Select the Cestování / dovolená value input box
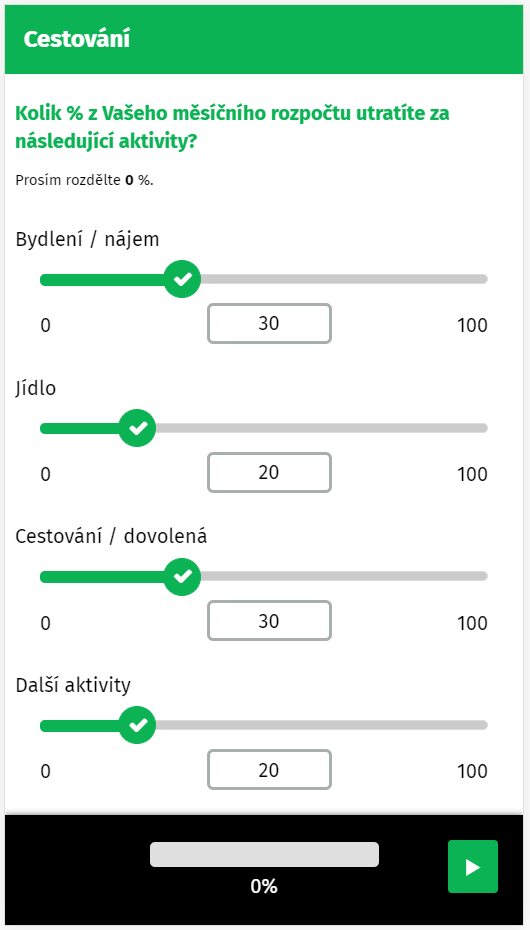The image size is (530, 930). point(269,621)
